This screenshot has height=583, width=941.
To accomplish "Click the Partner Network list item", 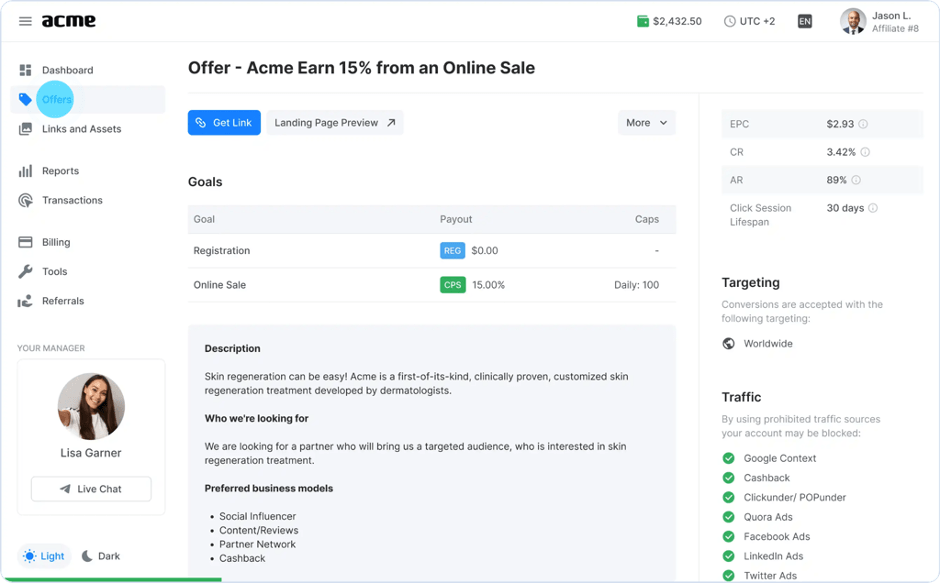I will pyautogui.click(x=257, y=545).
